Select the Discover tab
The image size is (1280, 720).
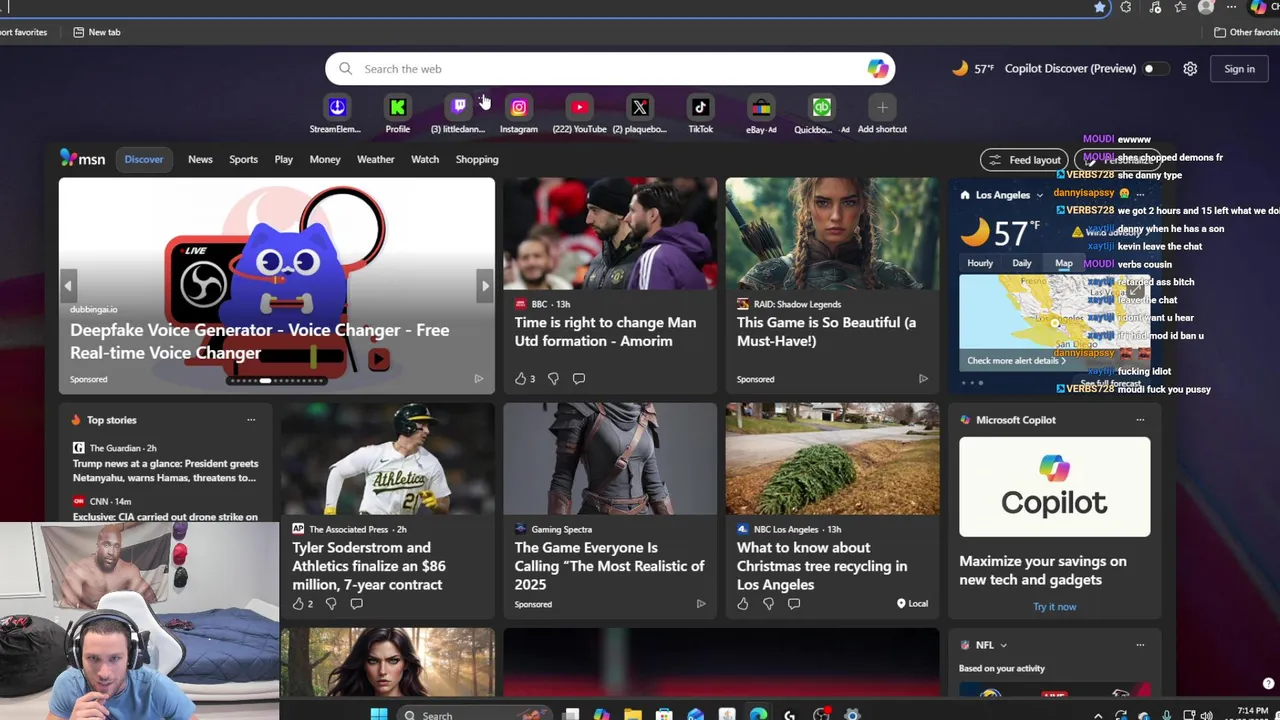pos(144,159)
